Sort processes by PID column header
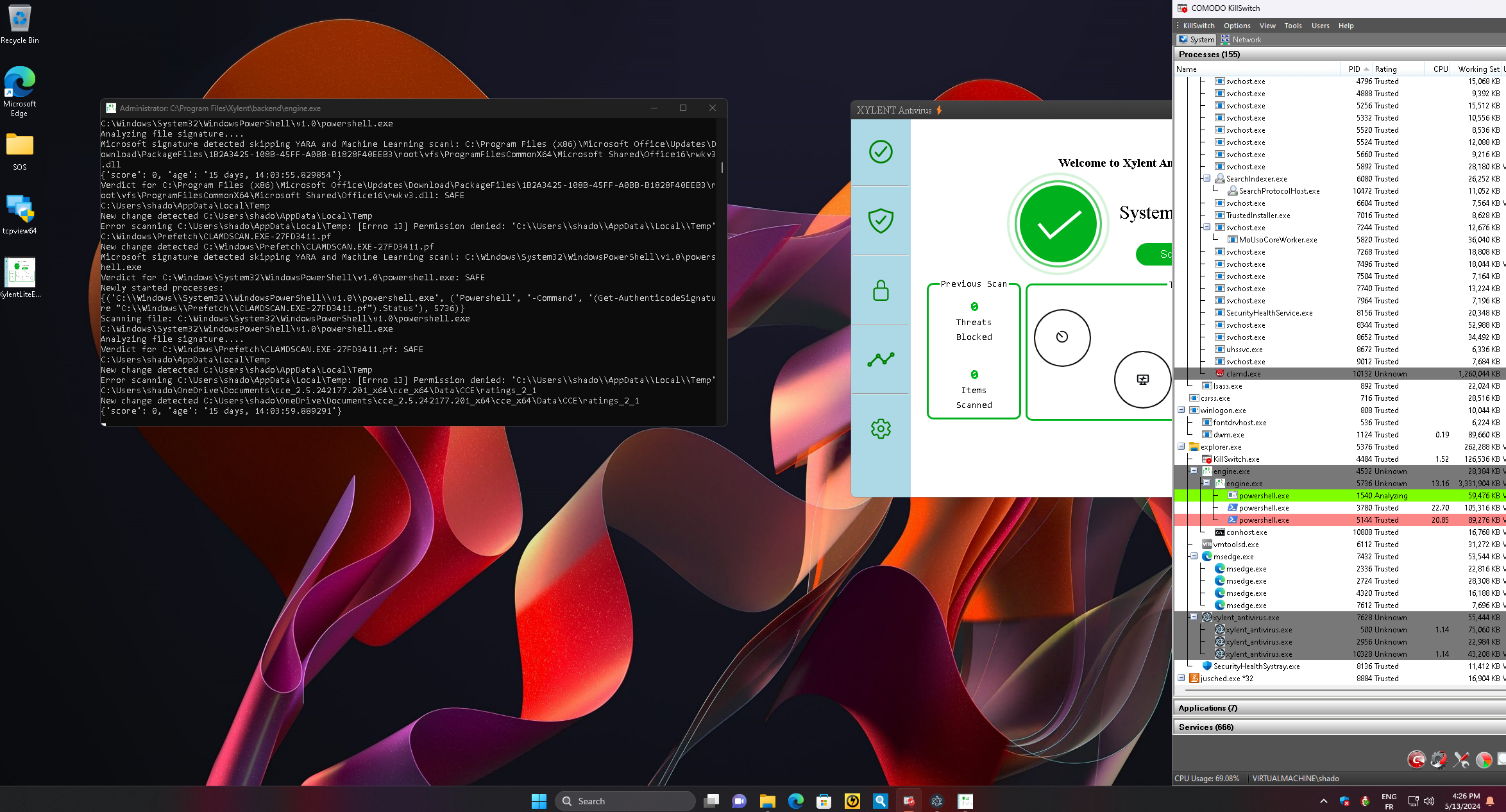The height and width of the screenshot is (812, 1506). pyautogui.click(x=1355, y=69)
